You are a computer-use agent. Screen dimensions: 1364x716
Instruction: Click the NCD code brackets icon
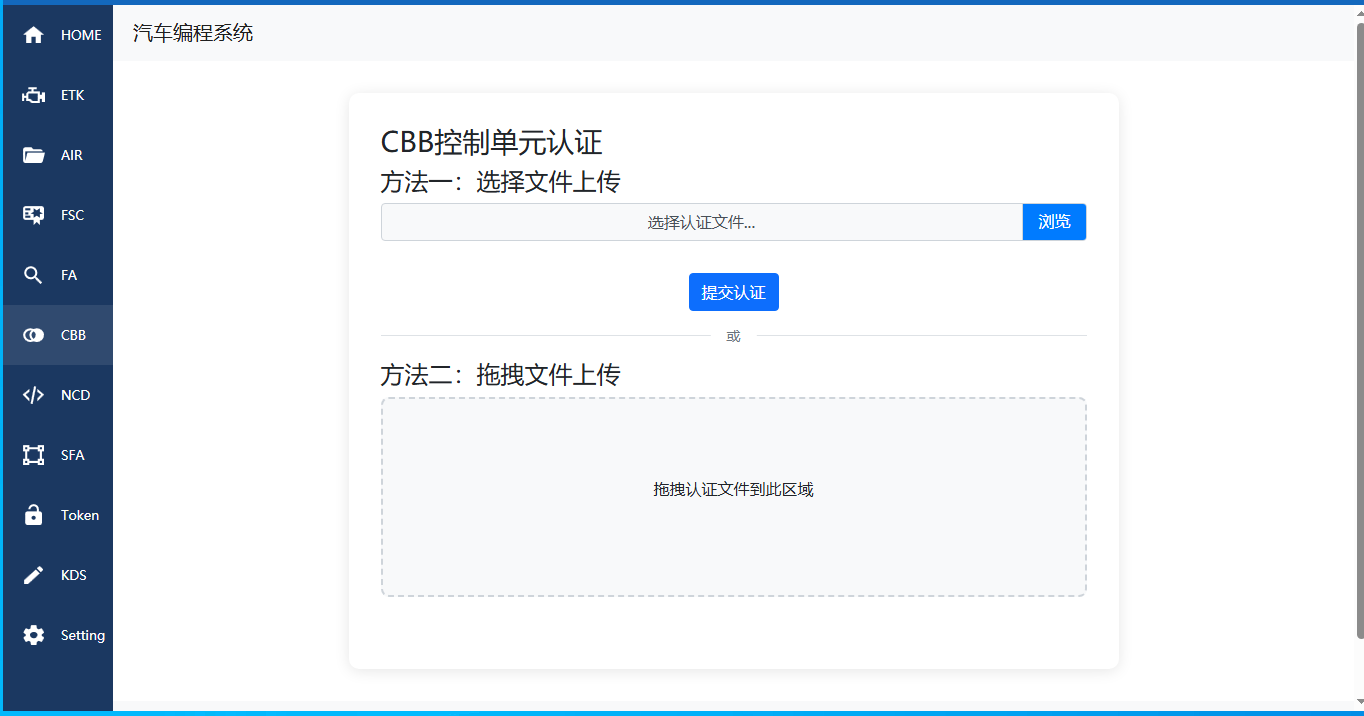33,395
